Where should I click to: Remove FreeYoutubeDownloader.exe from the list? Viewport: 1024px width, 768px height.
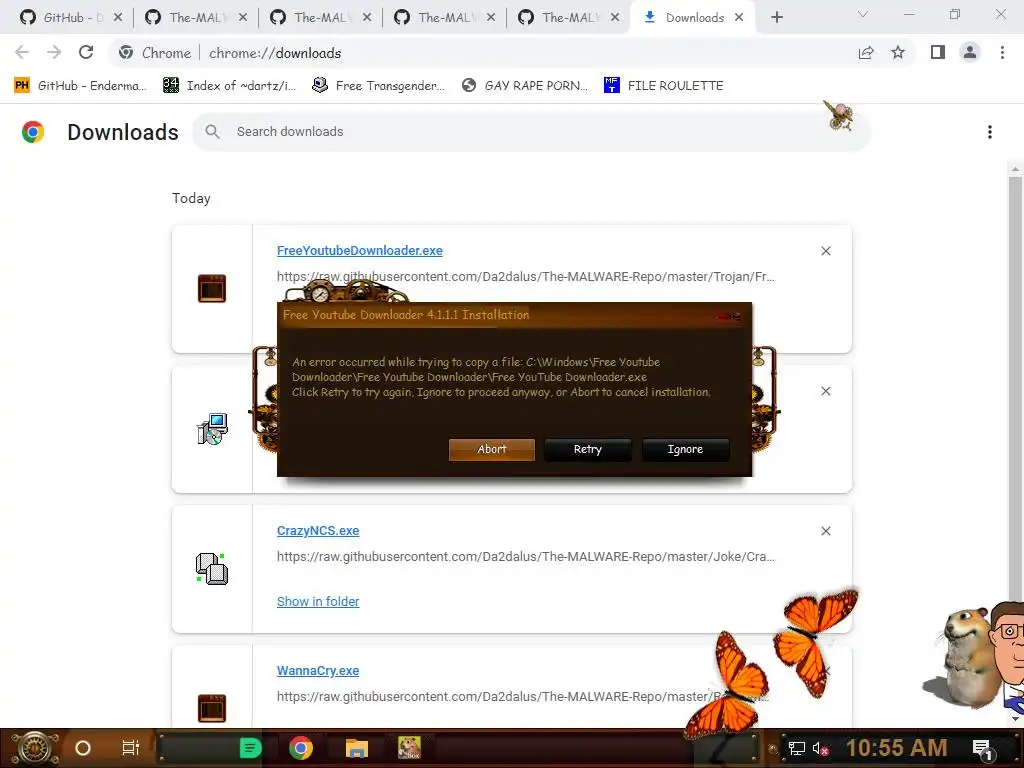coord(825,251)
